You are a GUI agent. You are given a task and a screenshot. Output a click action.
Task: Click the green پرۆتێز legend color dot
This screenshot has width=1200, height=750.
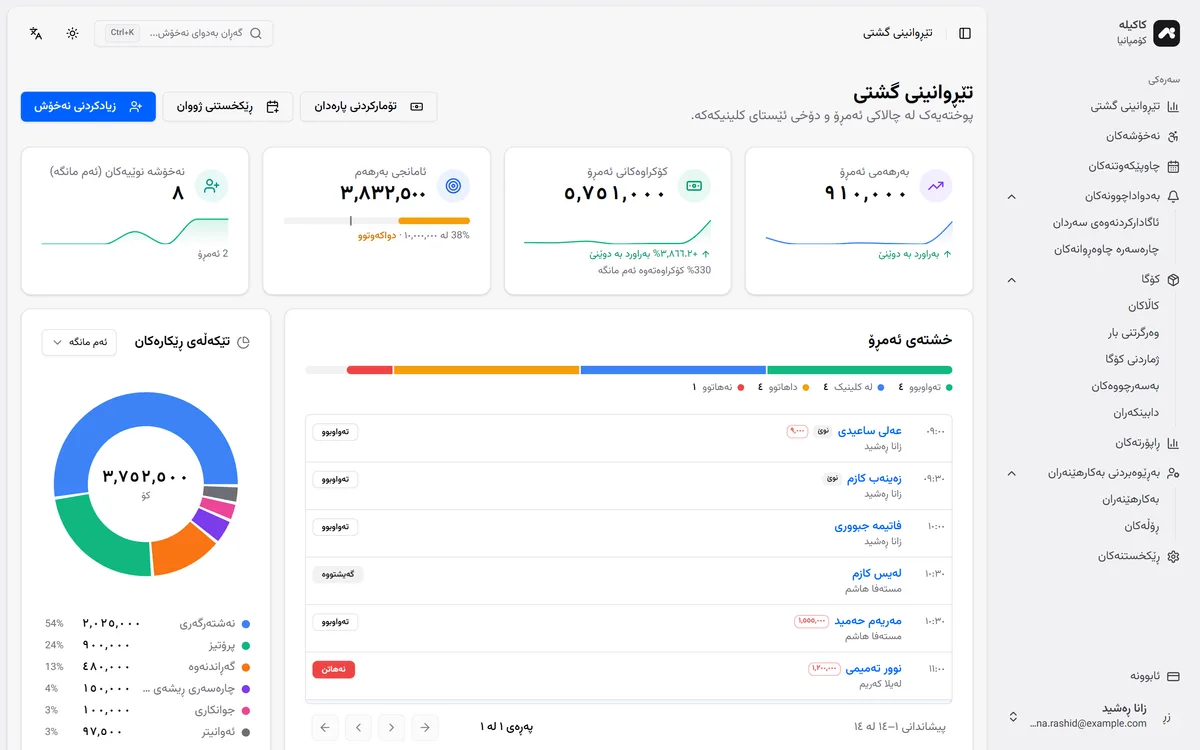pos(246,646)
